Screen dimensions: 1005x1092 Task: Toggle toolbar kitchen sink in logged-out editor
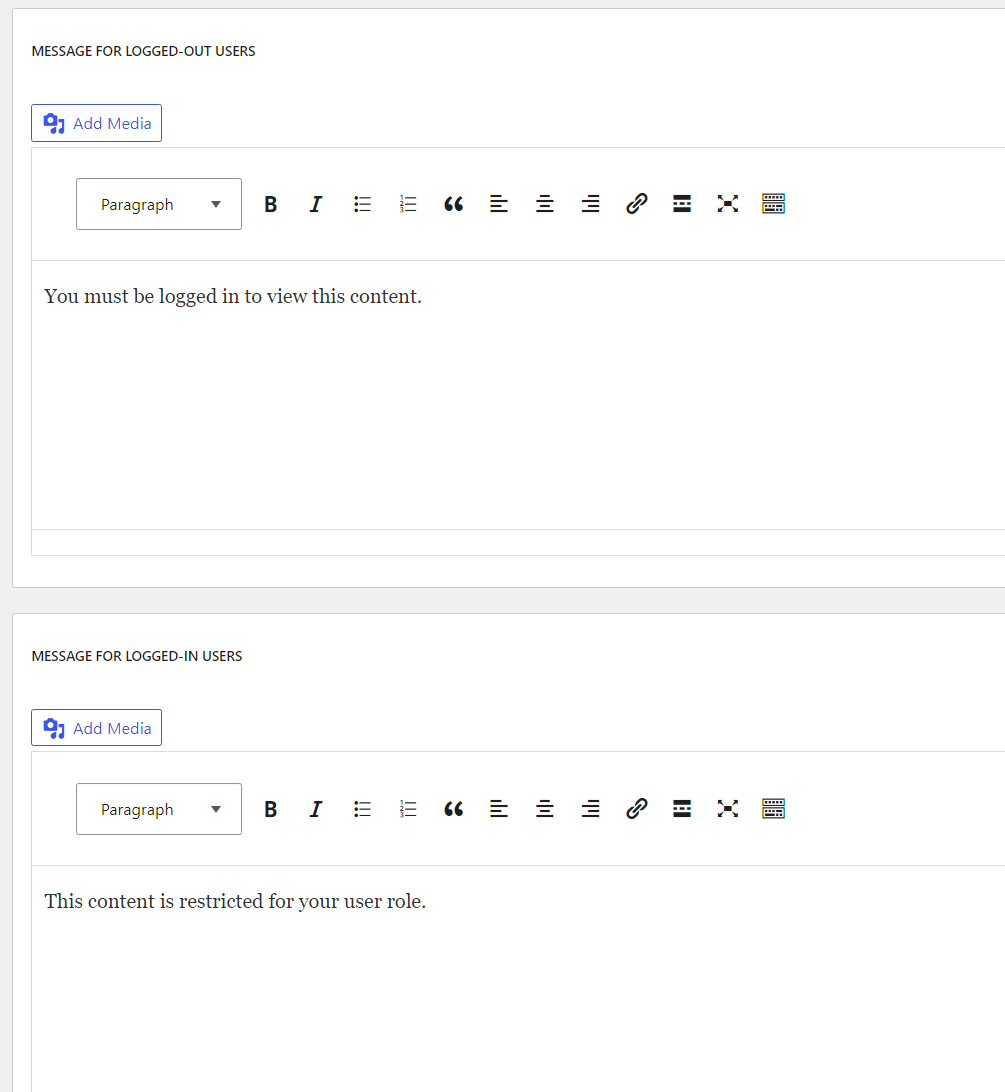tap(773, 204)
